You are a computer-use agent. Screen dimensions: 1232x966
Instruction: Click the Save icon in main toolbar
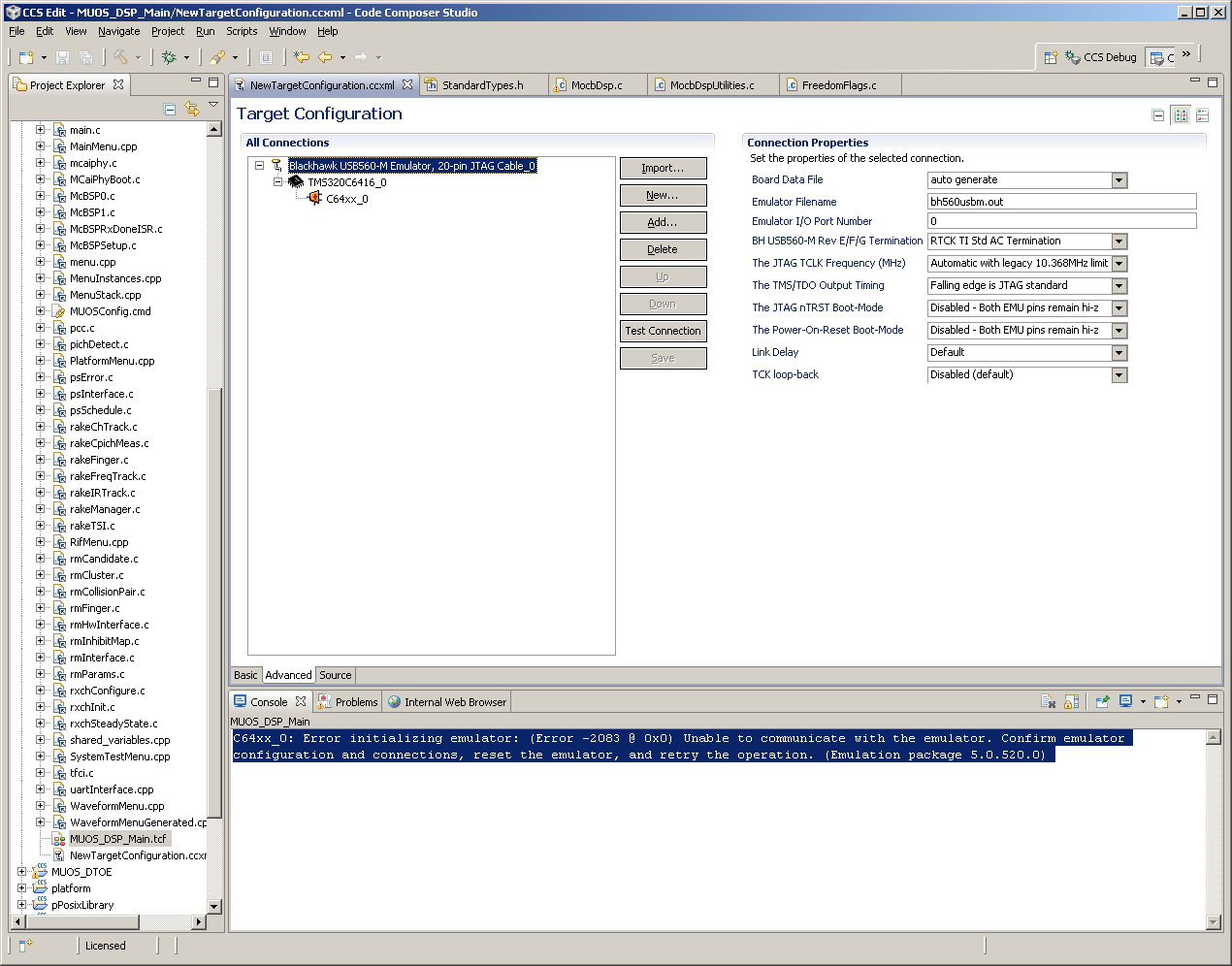tap(62, 57)
